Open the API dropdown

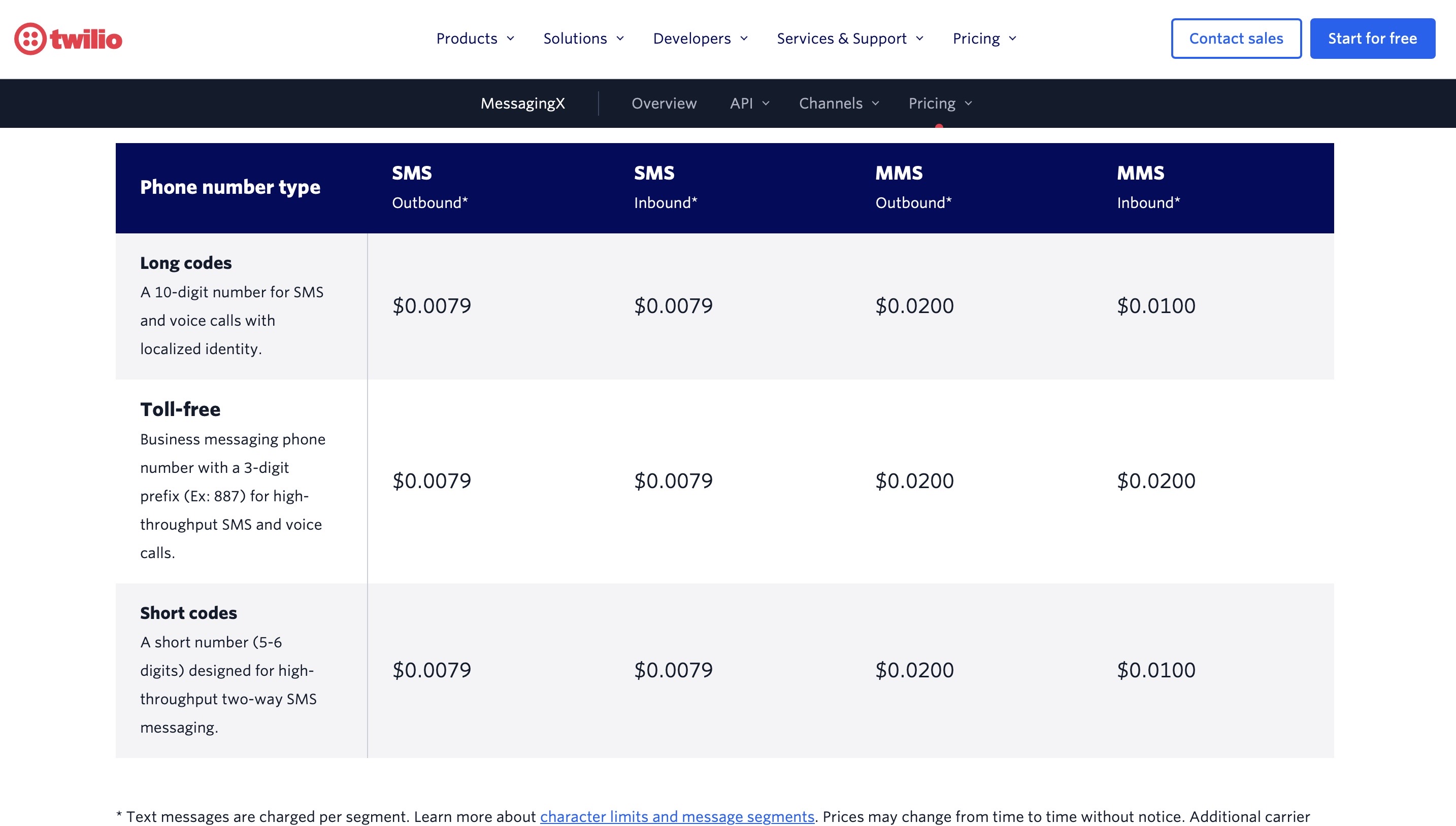[741, 104]
